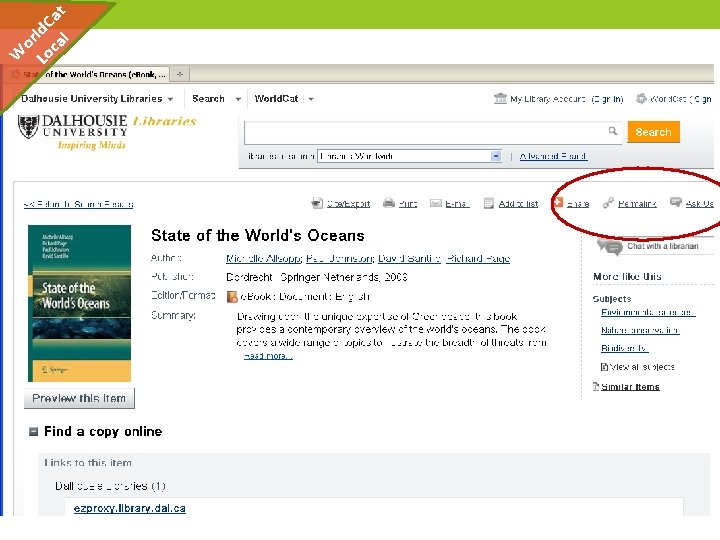Open Environmental sciences subject link
The image size is (720, 540).
tap(648, 312)
